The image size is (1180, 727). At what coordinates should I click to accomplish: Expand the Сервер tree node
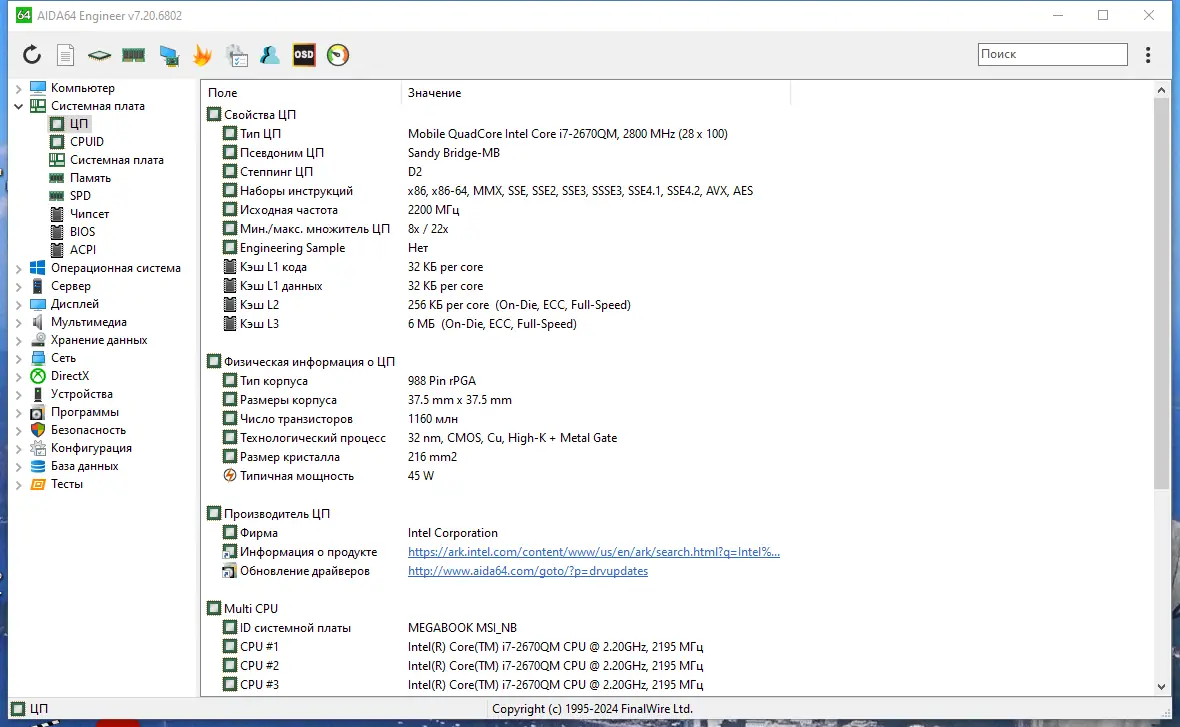click(x=19, y=286)
